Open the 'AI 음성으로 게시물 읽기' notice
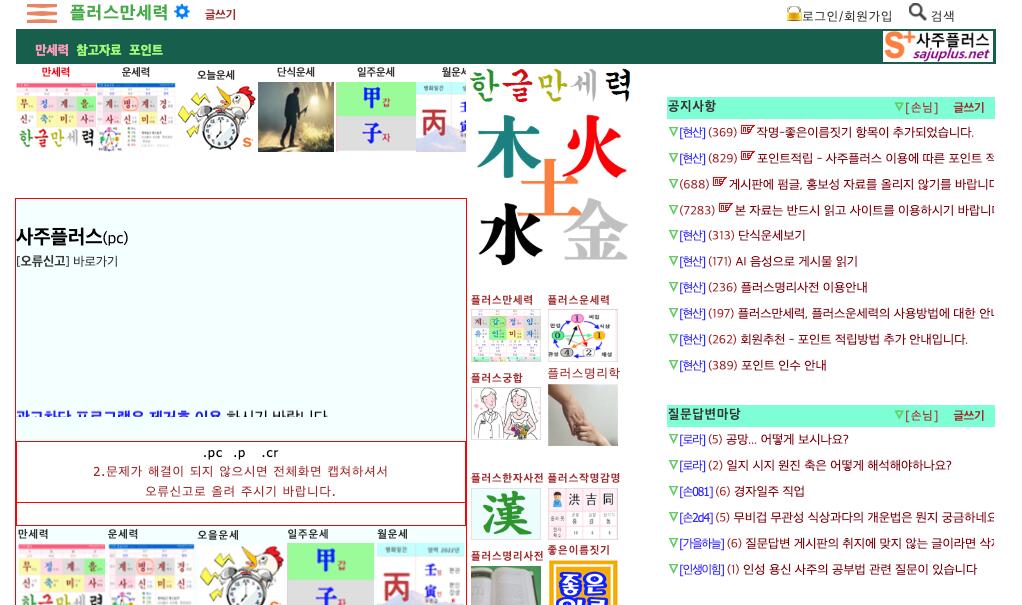This screenshot has width=1022, height=605. point(796,261)
